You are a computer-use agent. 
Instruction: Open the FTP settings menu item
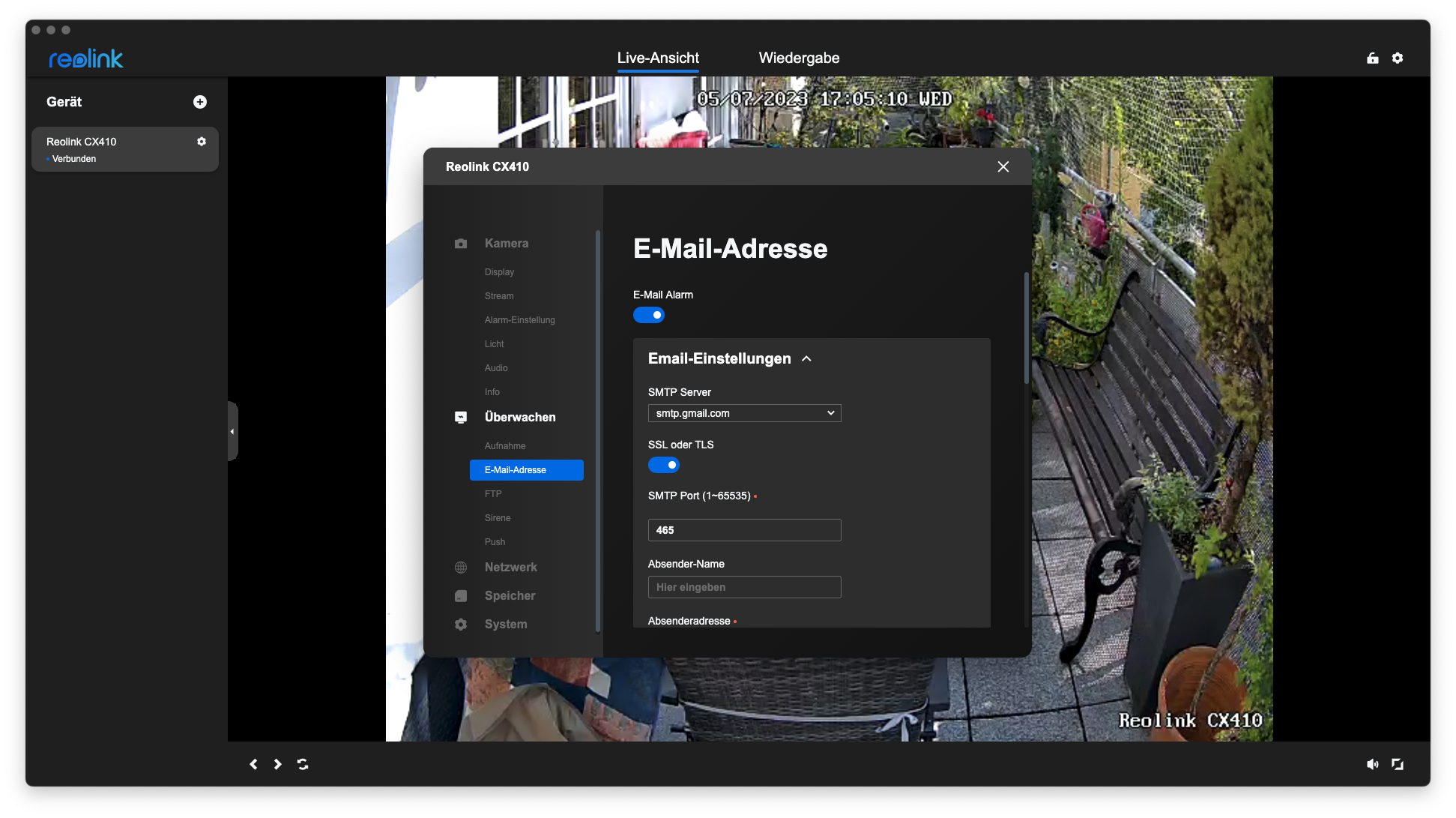coord(493,494)
